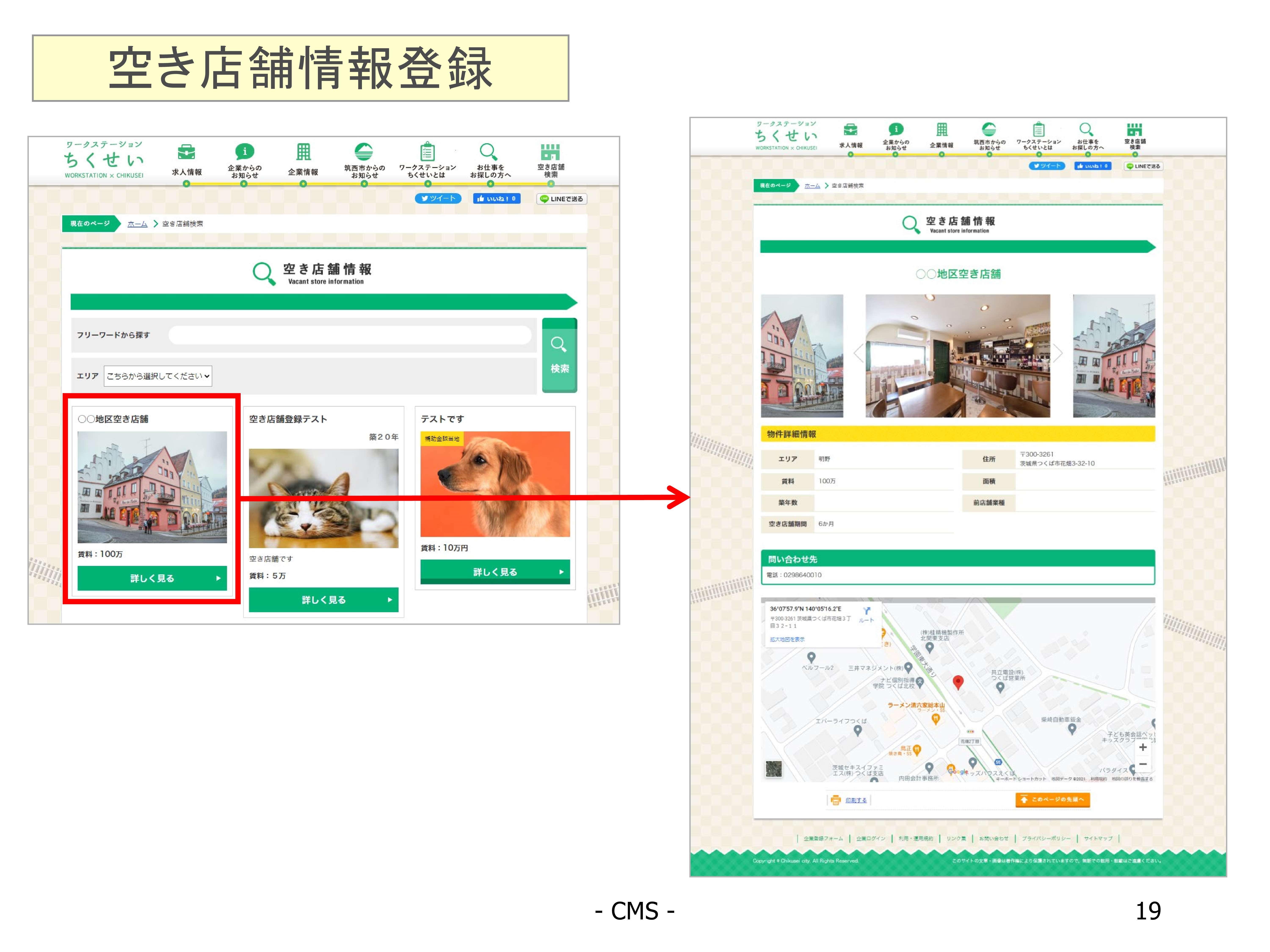
Task: Click いいね! button in right screenshot
Action: [x=1093, y=166]
